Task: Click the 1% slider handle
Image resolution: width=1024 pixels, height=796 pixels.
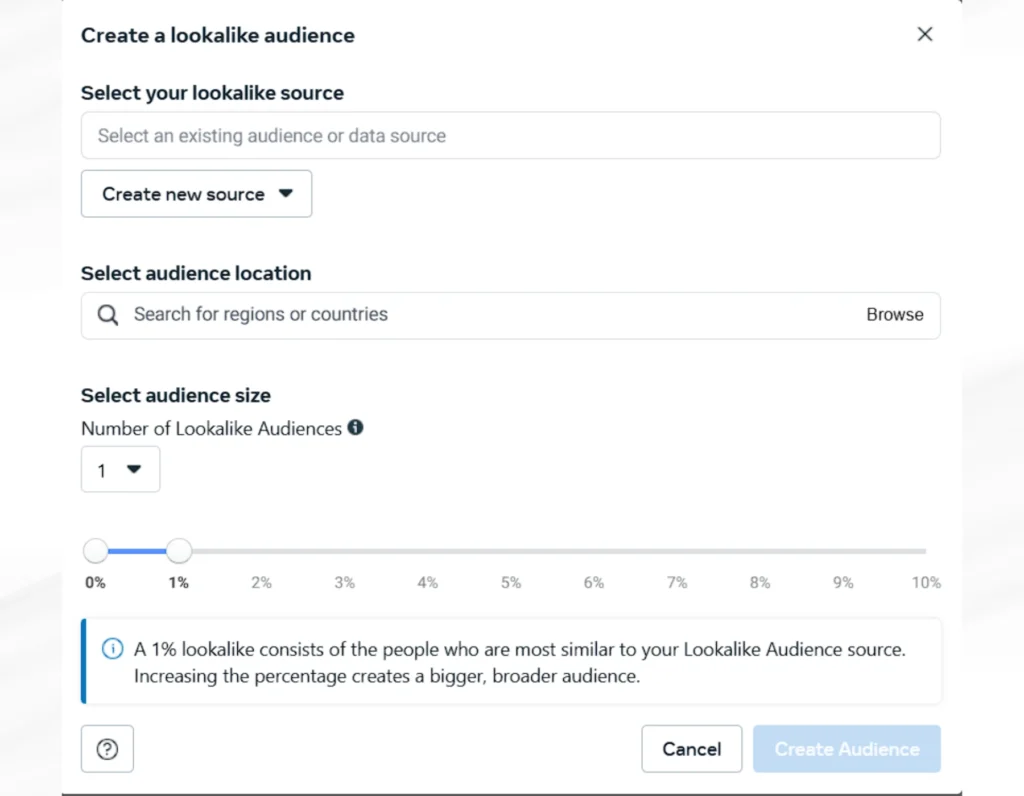Action: coord(178,551)
